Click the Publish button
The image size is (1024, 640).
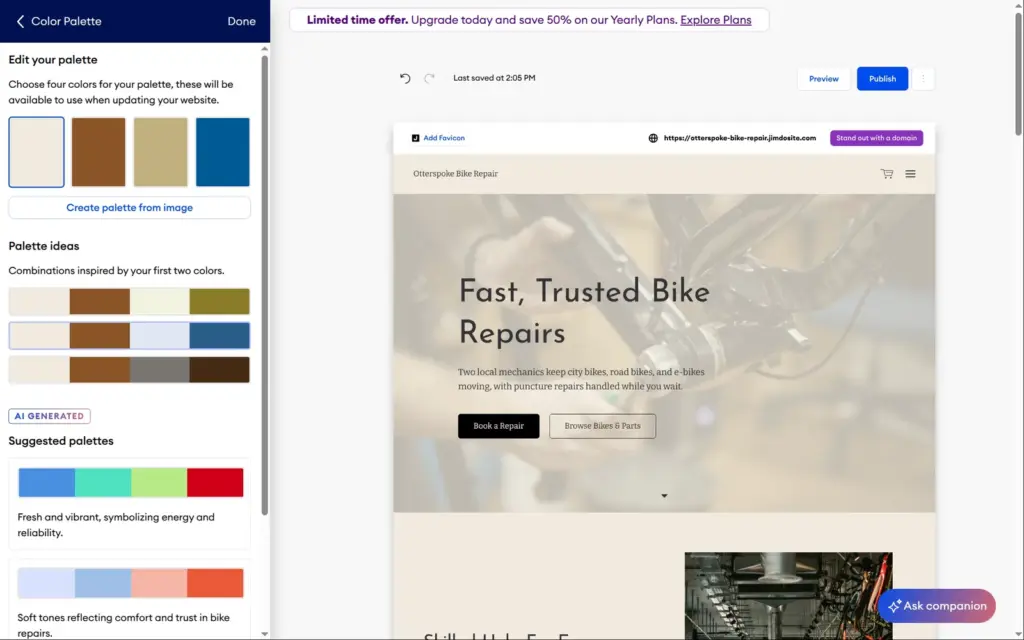pos(882,79)
